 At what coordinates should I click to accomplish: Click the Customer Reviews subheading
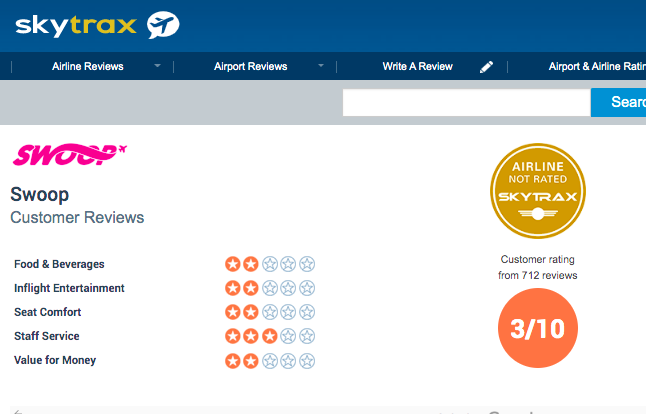click(77, 218)
